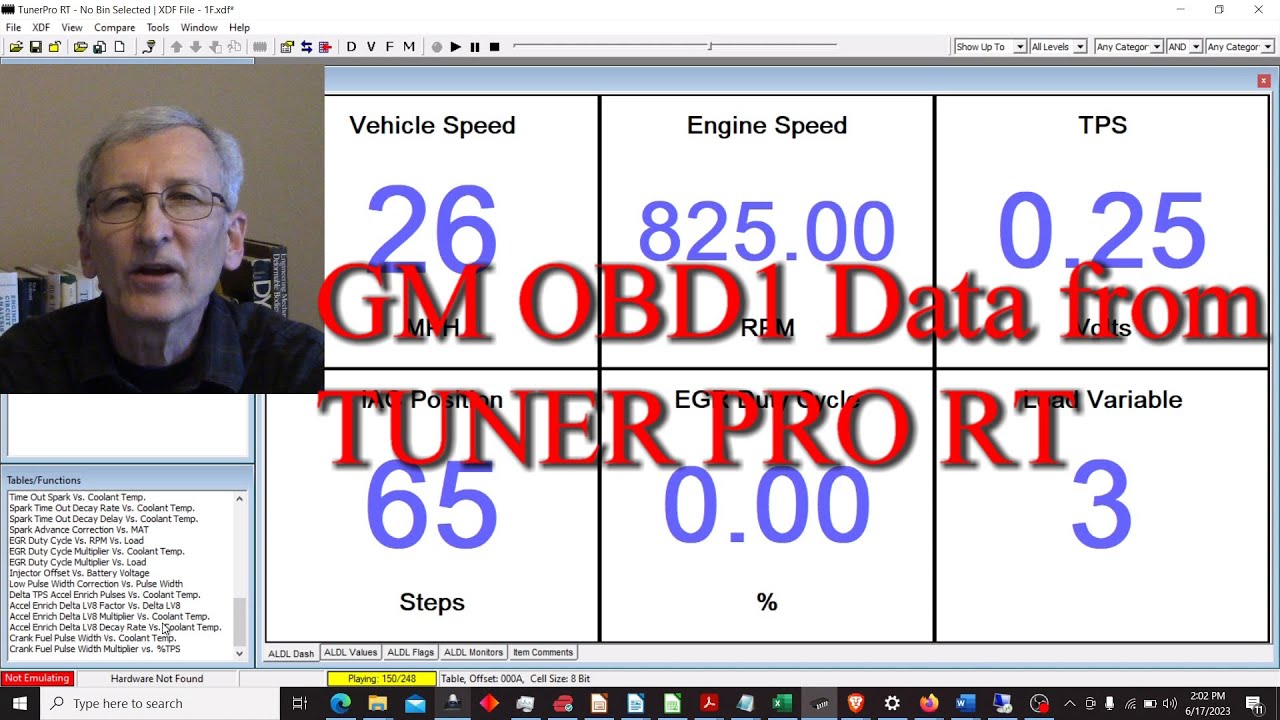Click the M toolbar button
Screen dimensions: 1280x720
pyautogui.click(x=408, y=47)
